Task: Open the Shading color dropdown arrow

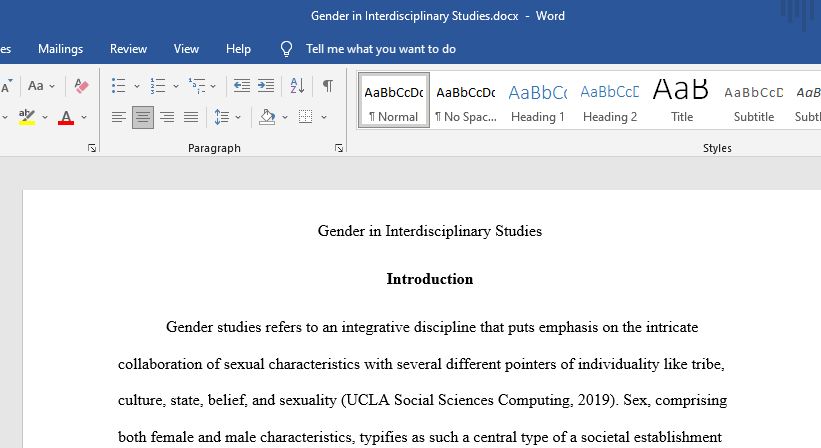Action: pyautogui.click(x=285, y=117)
